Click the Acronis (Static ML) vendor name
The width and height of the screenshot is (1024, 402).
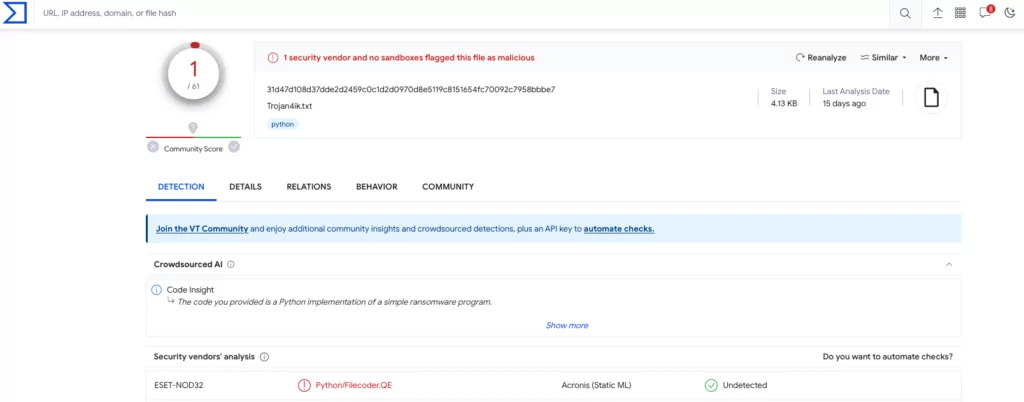pyautogui.click(x=596, y=385)
